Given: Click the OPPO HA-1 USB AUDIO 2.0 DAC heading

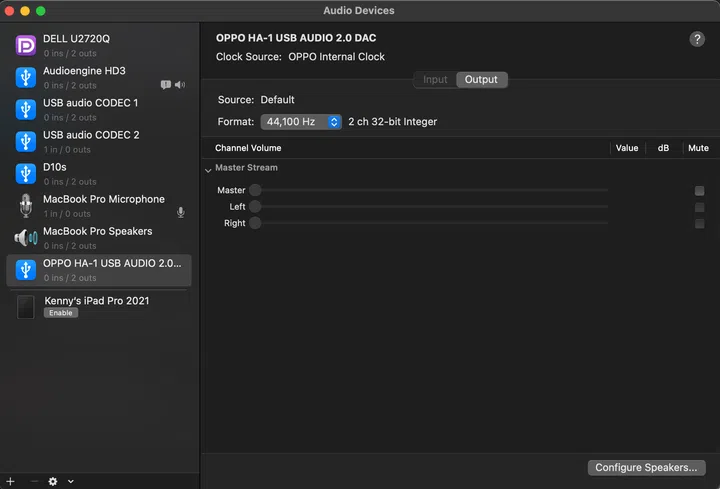Looking at the screenshot, I should 296,38.
